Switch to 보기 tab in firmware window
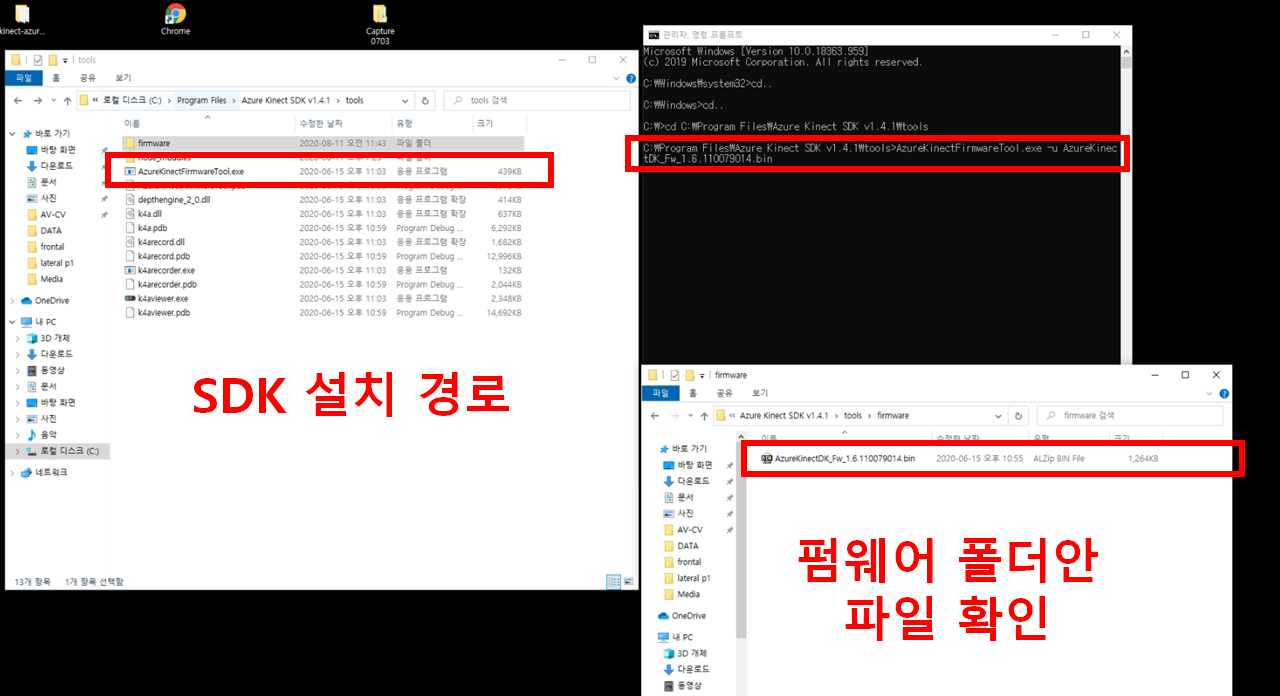This screenshot has width=1280, height=696. pyautogui.click(x=759, y=393)
